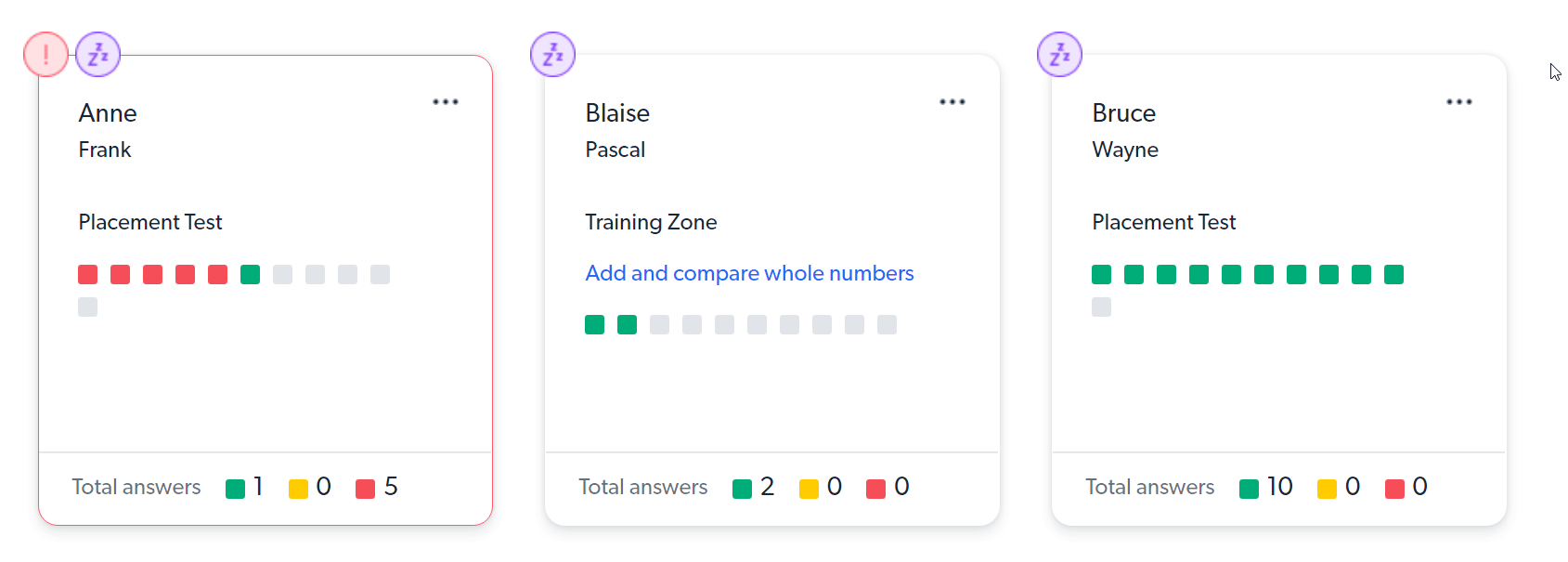The height and width of the screenshot is (562, 1568).
Task: Click the sleeping status icon on Blaise's card
Action: [552, 55]
